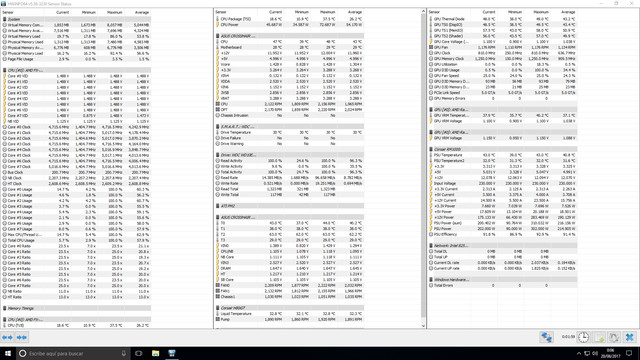This screenshot has height=360, width=640.
Task: Show hidden system tray icons chevron
Action: 579,353
